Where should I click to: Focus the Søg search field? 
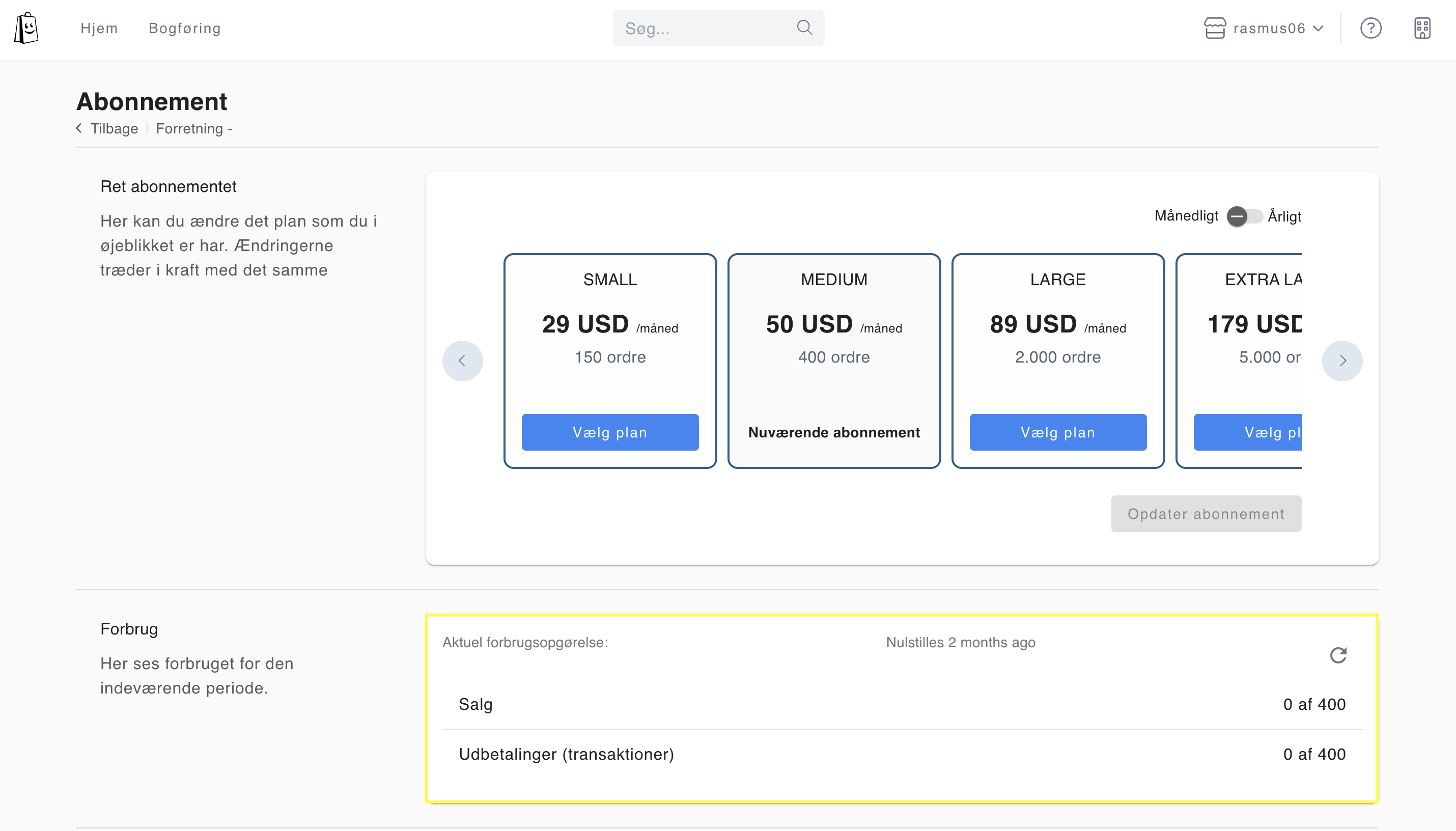(718, 28)
